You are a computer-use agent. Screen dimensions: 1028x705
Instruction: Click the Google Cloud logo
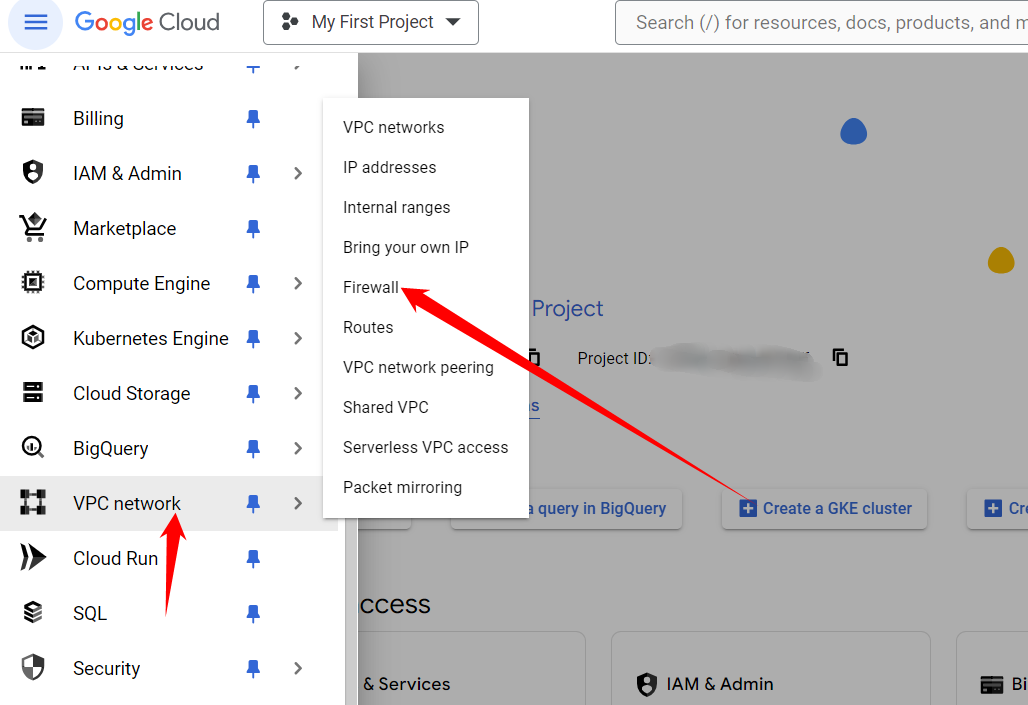(x=147, y=22)
